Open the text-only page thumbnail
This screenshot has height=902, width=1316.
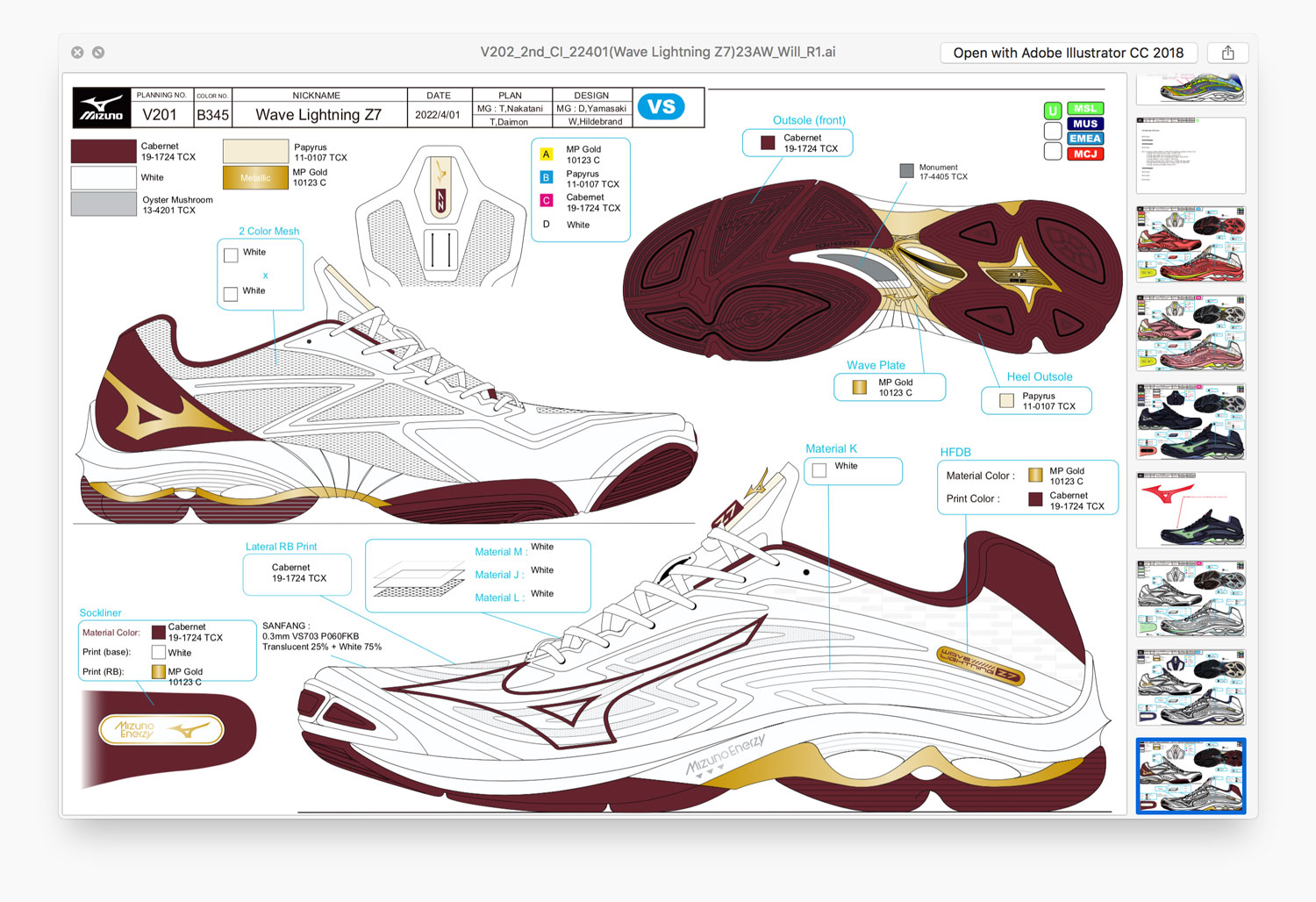point(1191,155)
